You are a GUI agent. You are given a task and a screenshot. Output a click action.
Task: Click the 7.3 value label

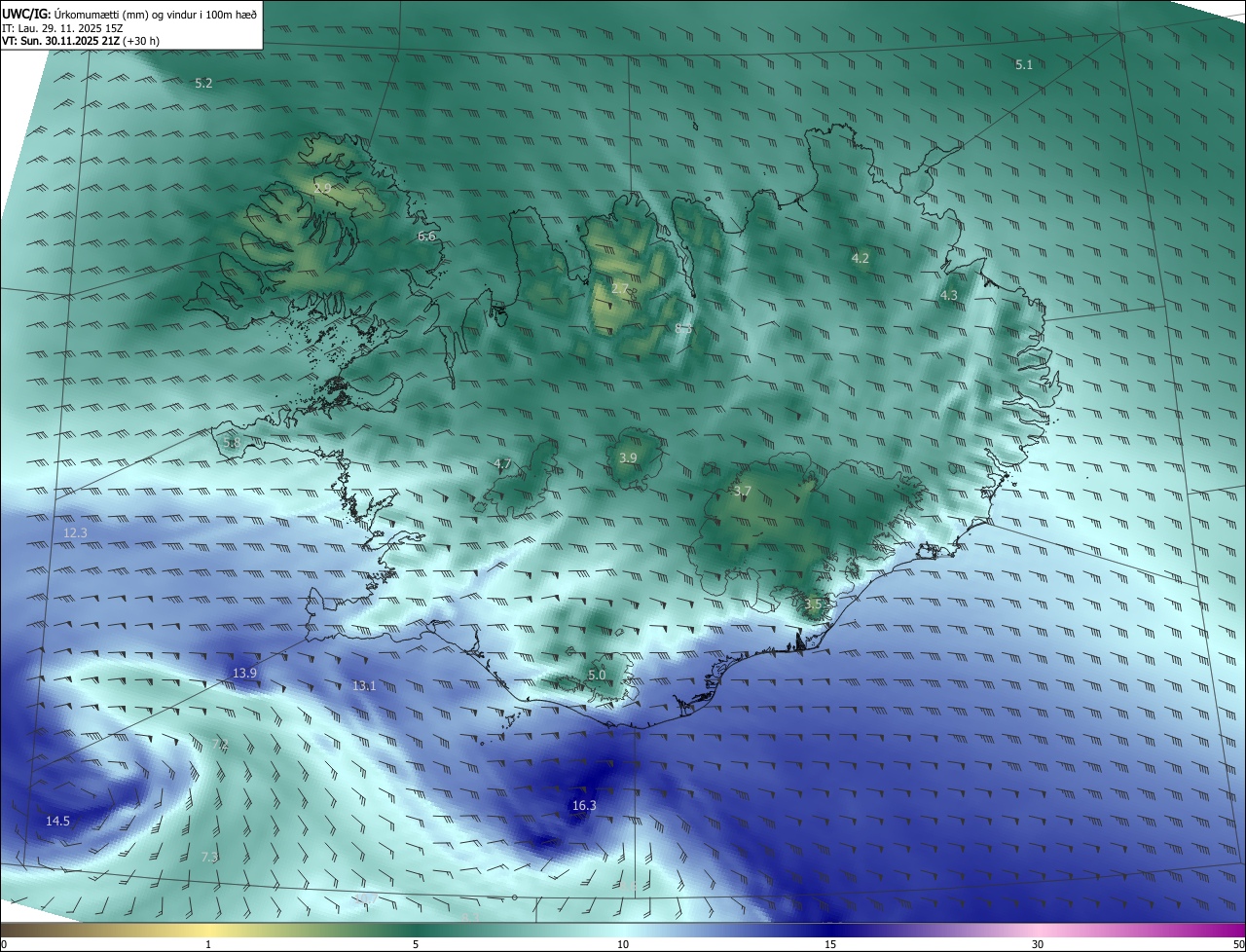(x=209, y=858)
